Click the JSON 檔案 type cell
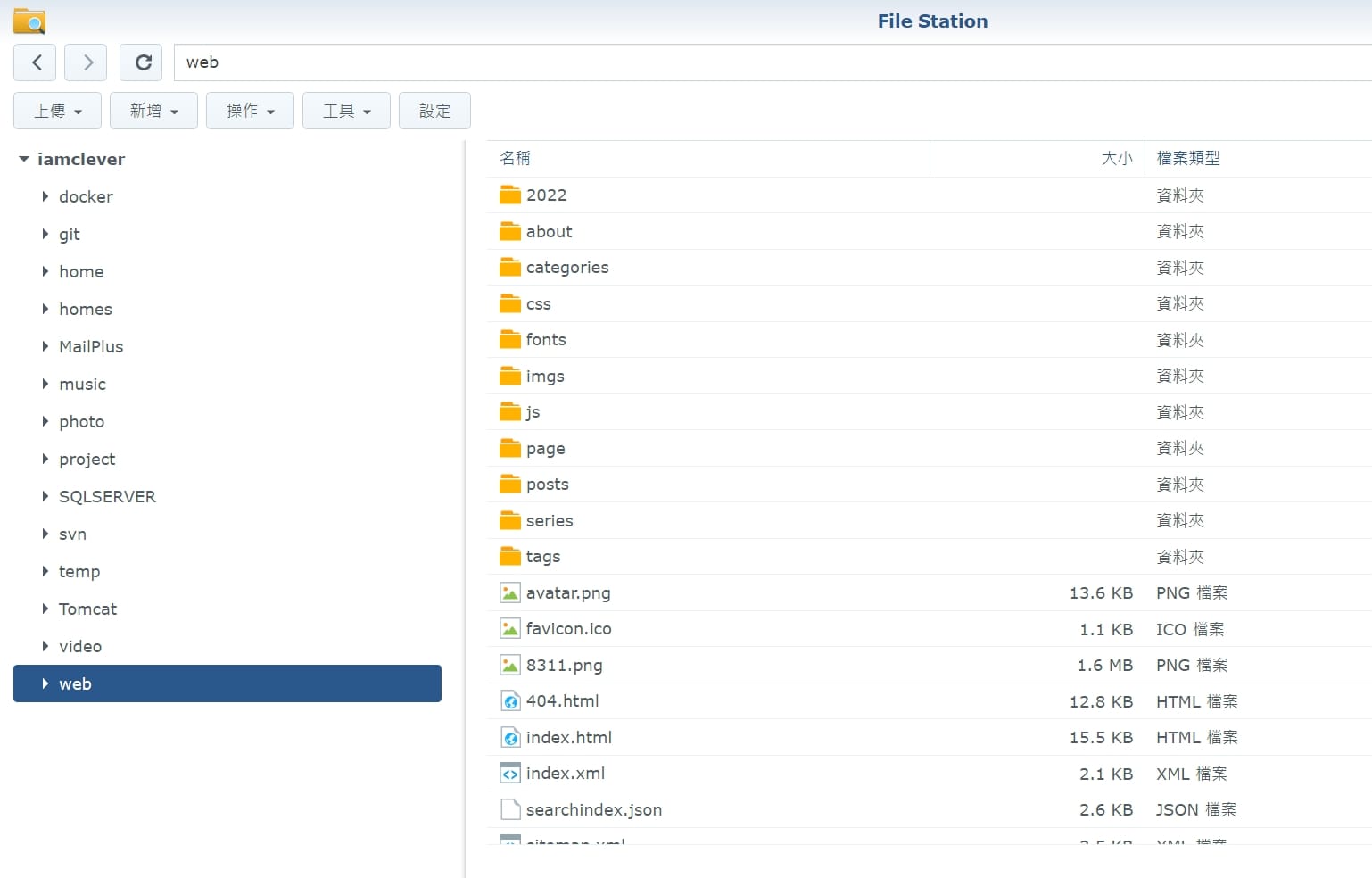Viewport: 1372px width, 878px height. click(x=1195, y=809)
